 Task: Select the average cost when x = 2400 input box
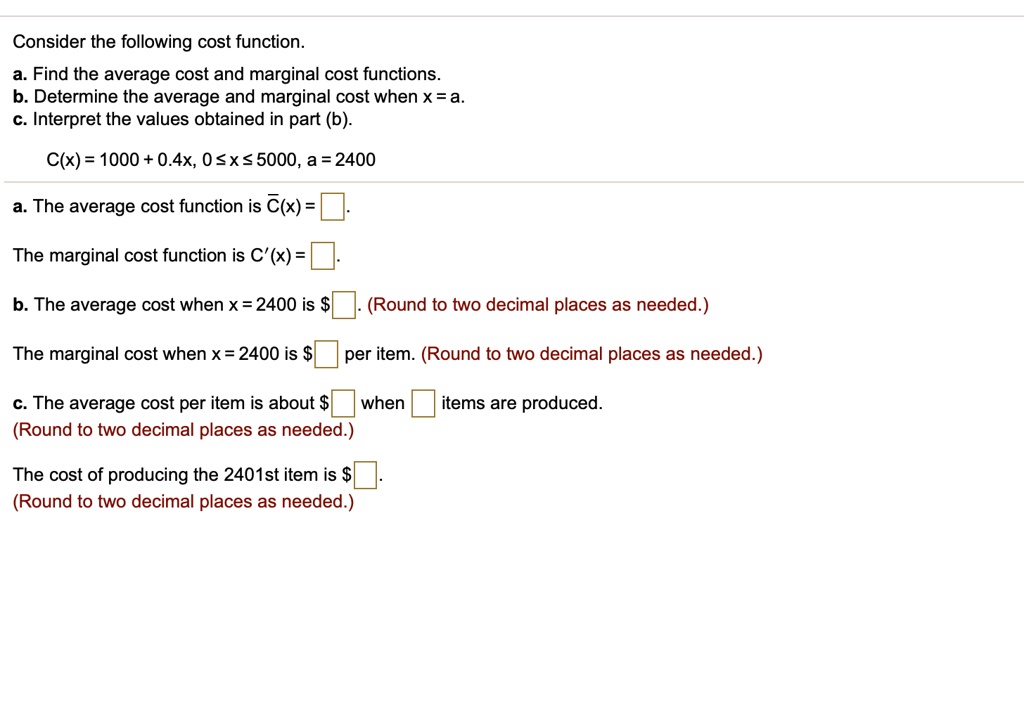343,305
